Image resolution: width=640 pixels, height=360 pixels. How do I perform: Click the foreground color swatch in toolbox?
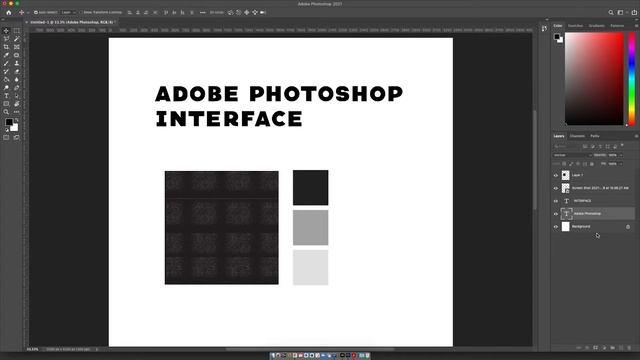point(9,122)
